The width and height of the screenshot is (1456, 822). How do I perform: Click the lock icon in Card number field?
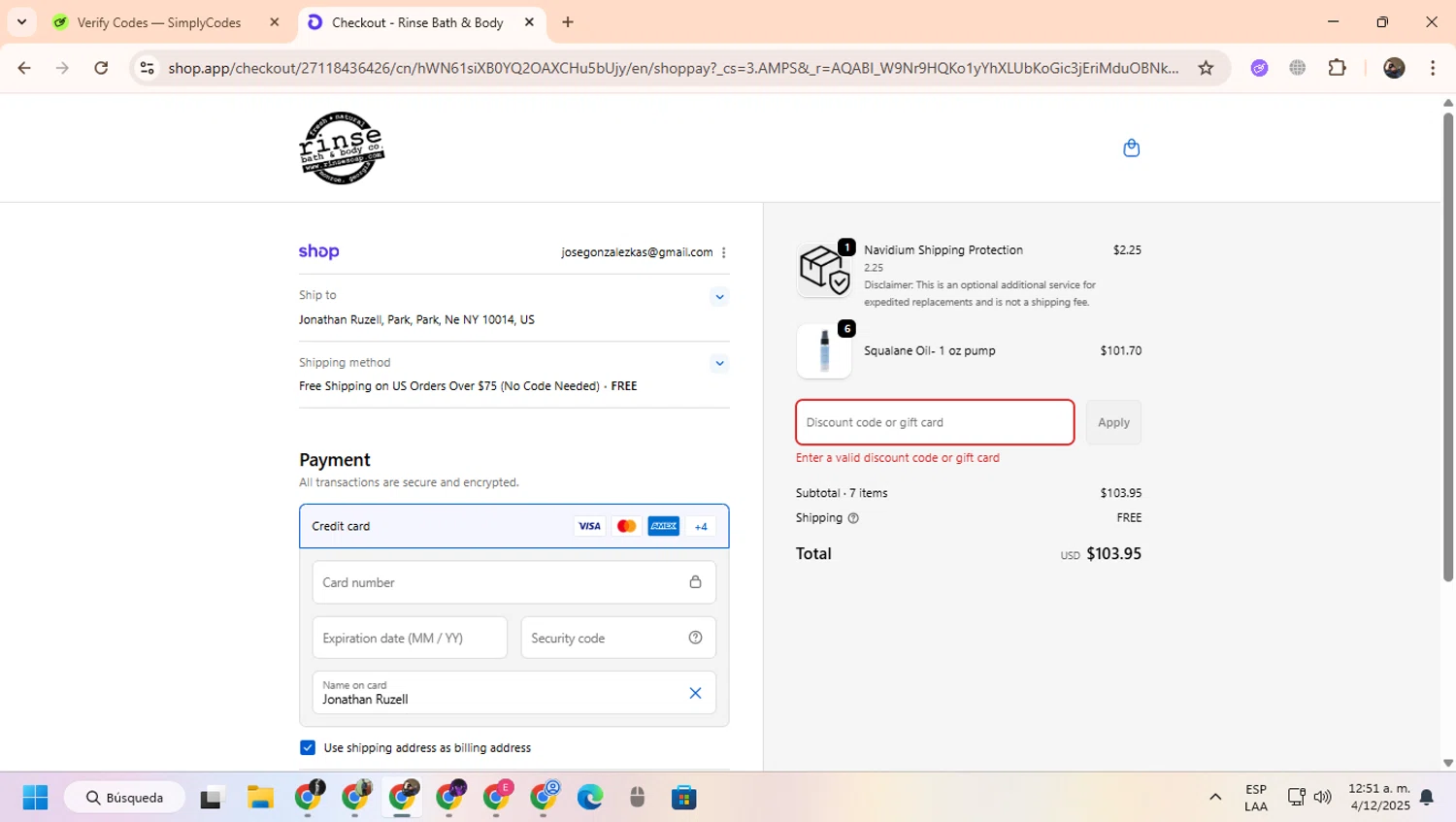(695, 582)
